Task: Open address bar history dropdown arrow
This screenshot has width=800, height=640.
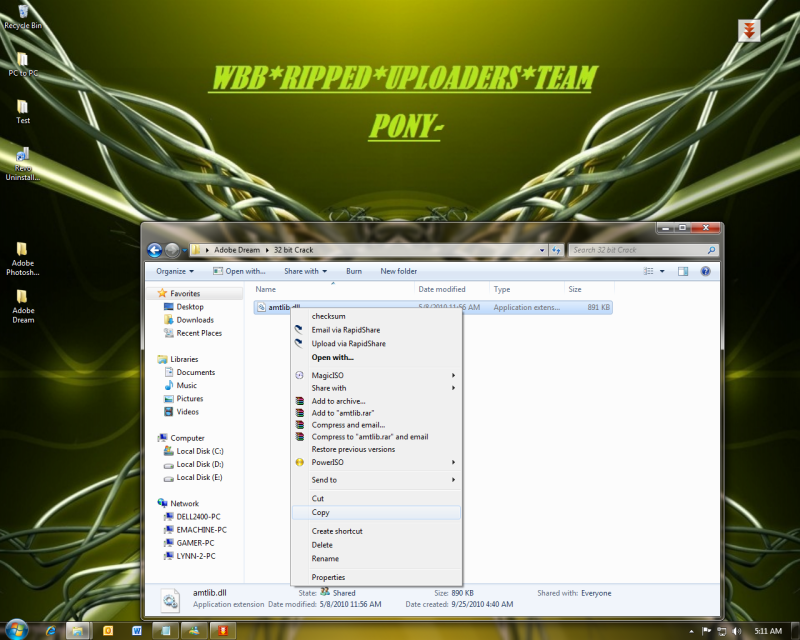Action: (x=542, y=250)
